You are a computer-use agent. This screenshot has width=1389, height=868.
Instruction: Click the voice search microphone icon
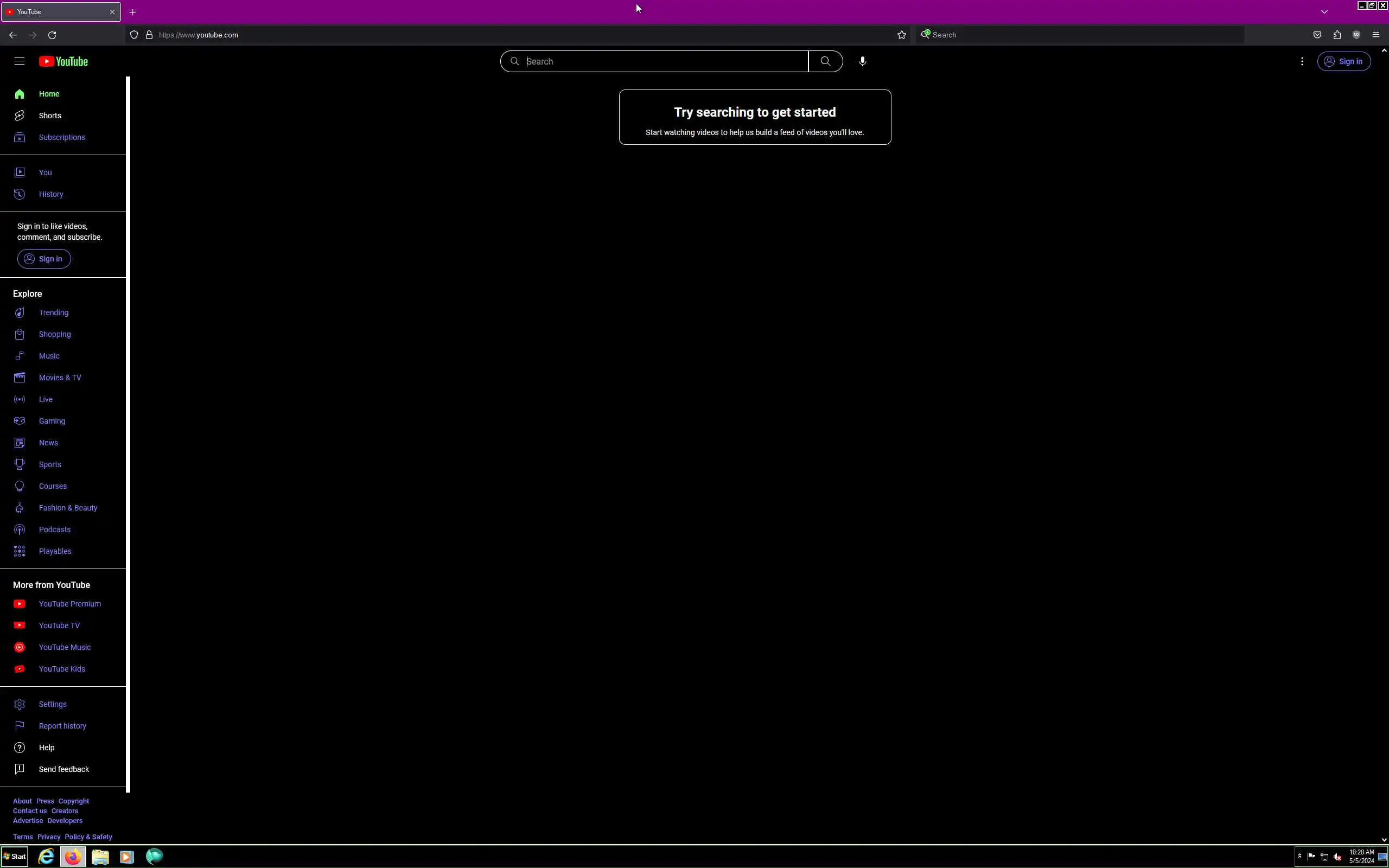tap(862, 61)
